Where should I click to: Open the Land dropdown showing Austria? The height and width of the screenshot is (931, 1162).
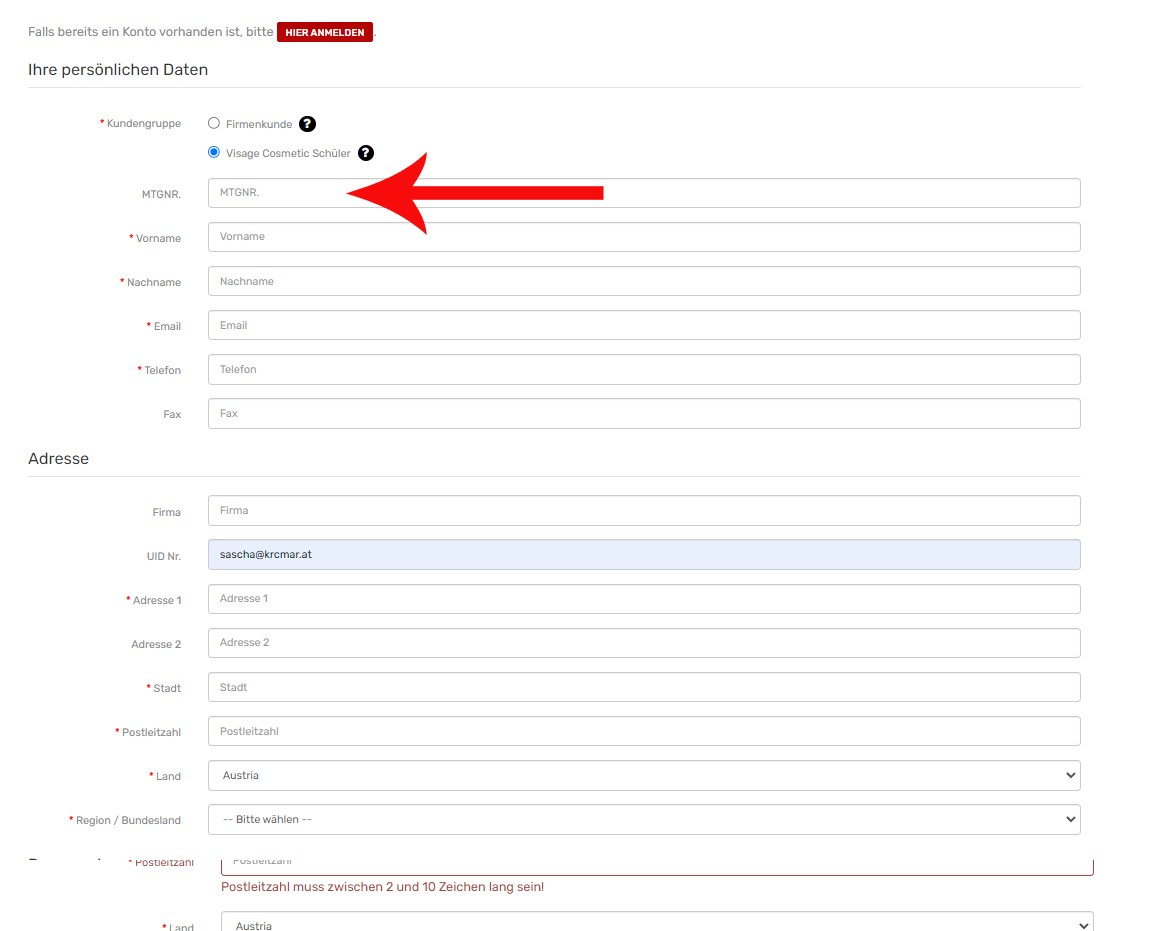[x=643, y=775]
